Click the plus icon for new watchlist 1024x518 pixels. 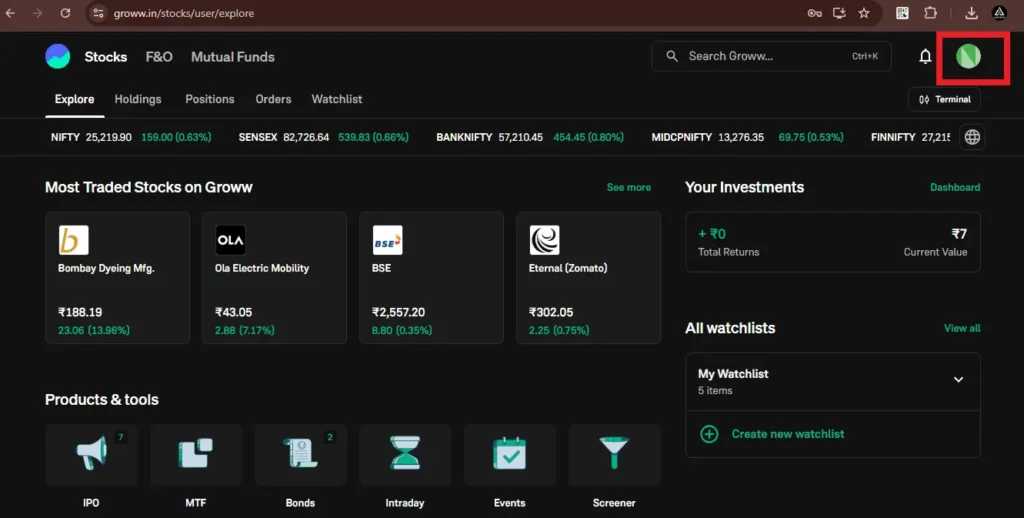[709, 434]
